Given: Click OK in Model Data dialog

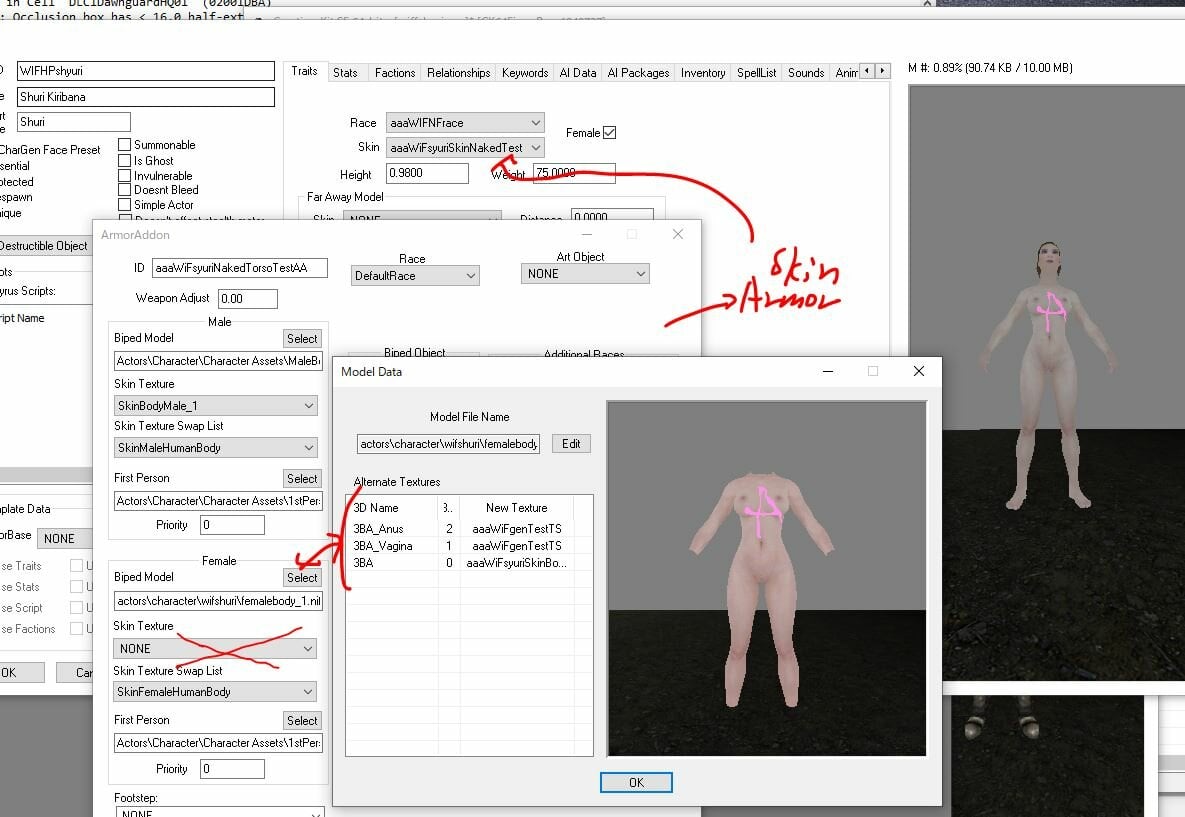Looking at the screenshot, I should pos(636,782).
